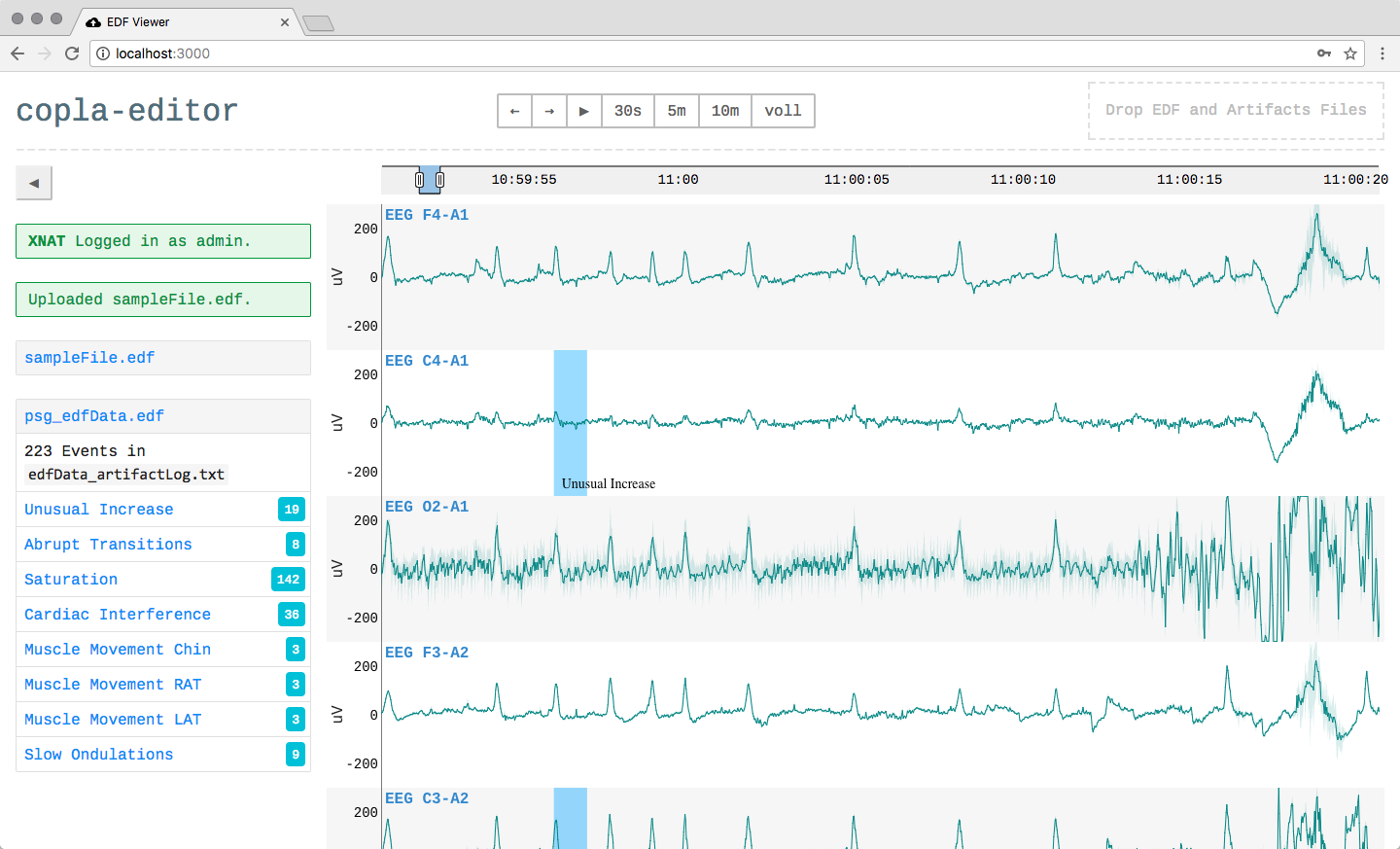1400x849 pixels.
Task: Close the EDF Viewer tab
Action: (x=285, y=22)
